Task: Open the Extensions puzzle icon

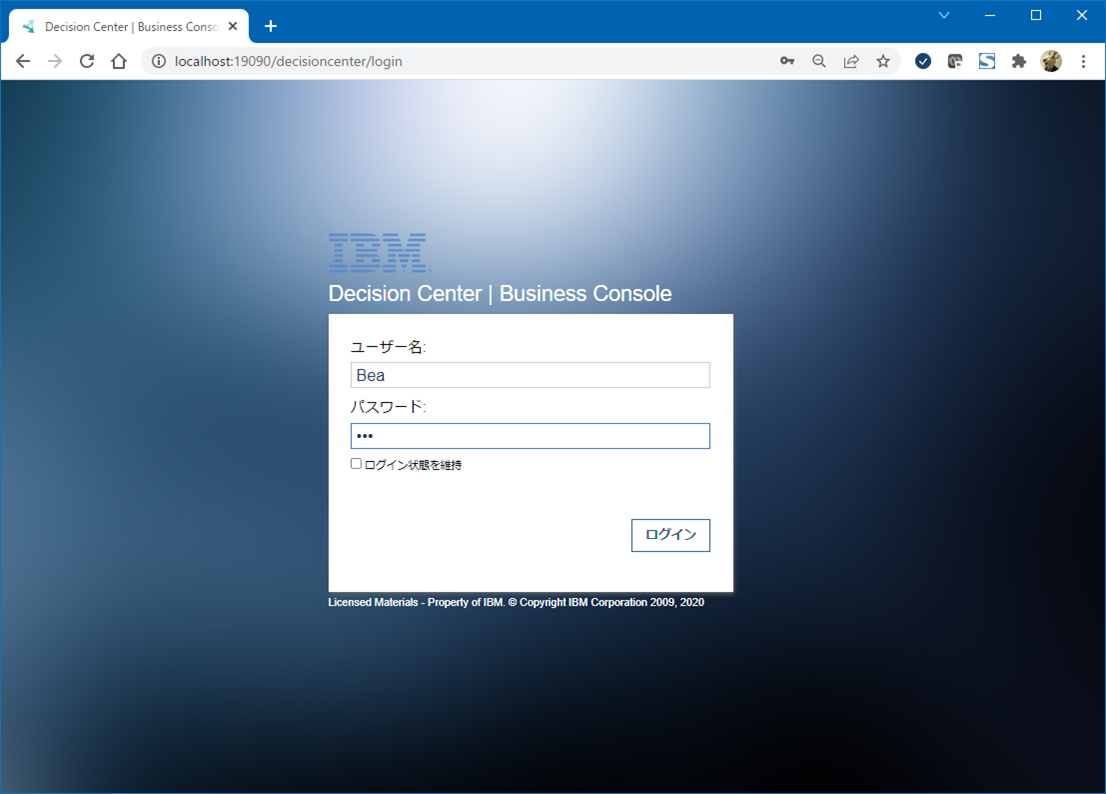Action: pyautogui.click(x=1019, y=61)
